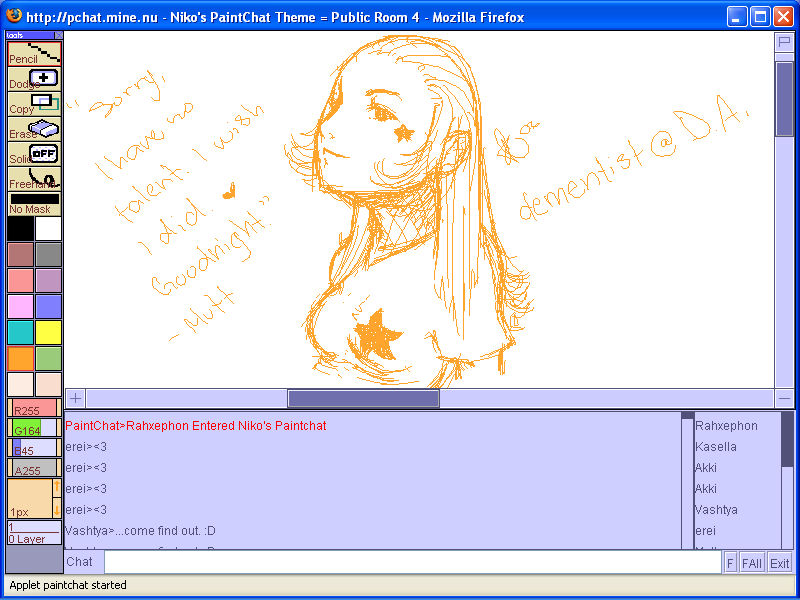Toggle the Solid OFF option

34,154
